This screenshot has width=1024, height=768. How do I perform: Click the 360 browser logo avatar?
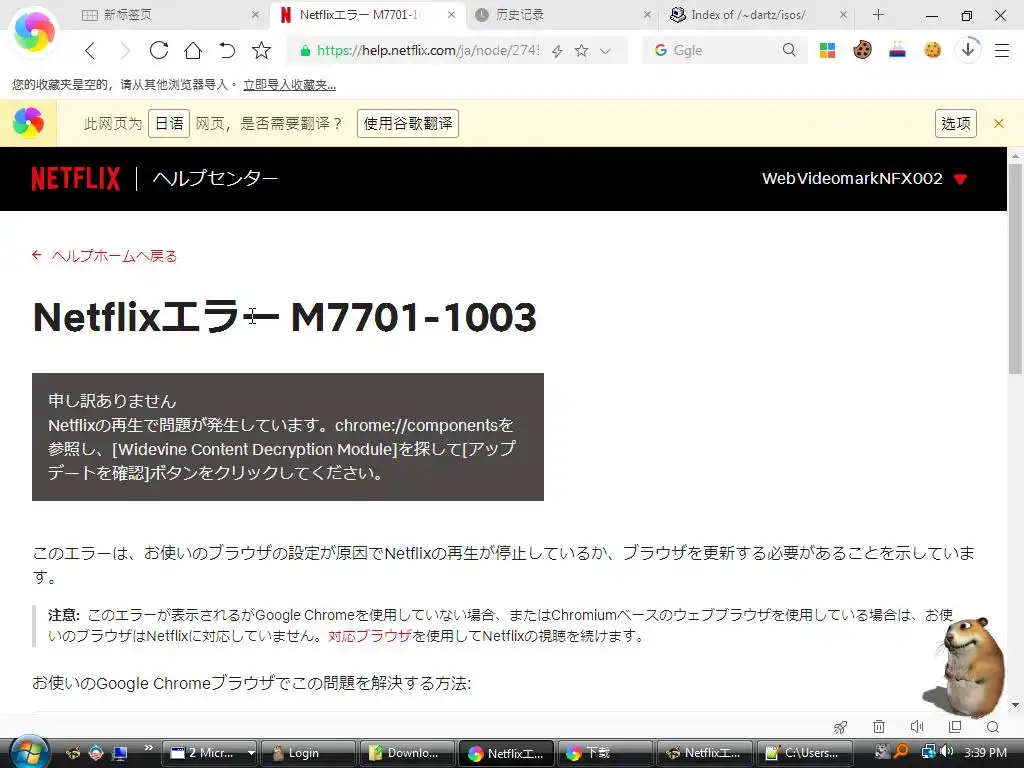click(35, 31)
